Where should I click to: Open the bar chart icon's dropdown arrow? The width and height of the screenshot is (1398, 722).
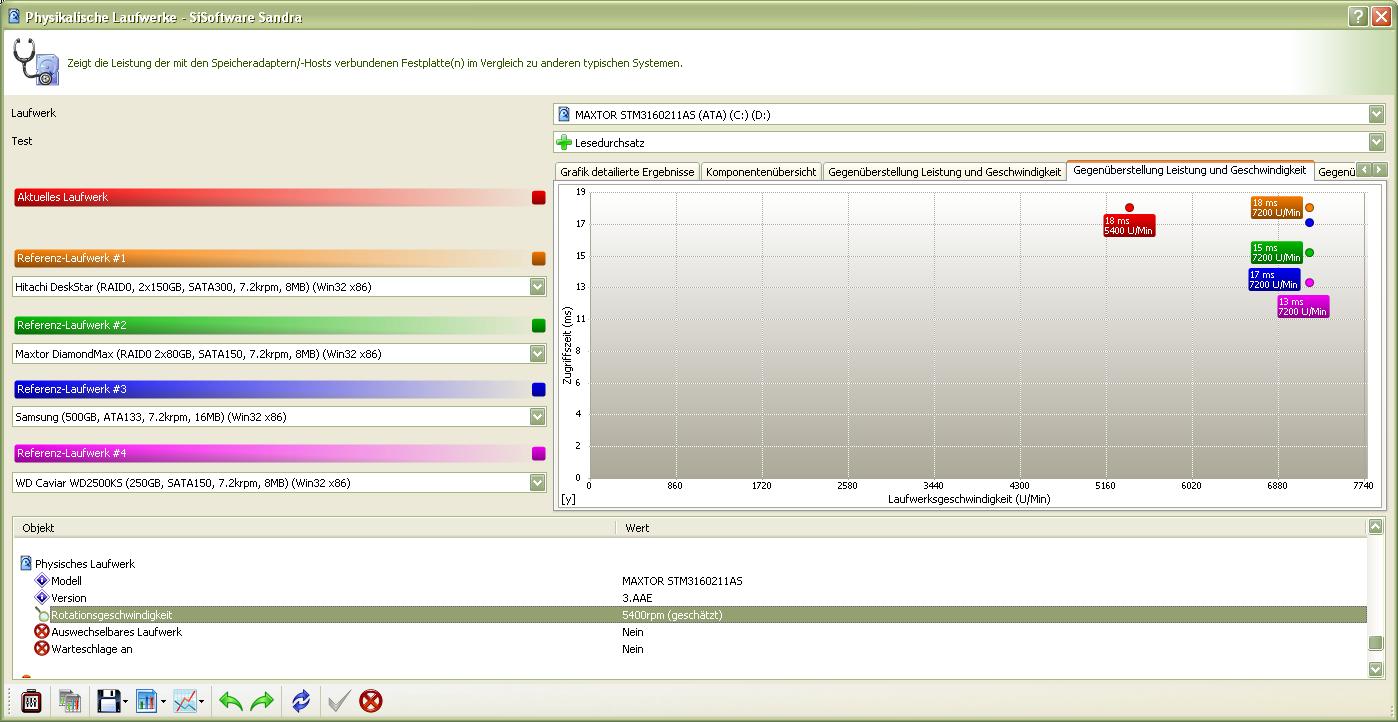click(x=163, y=702)
